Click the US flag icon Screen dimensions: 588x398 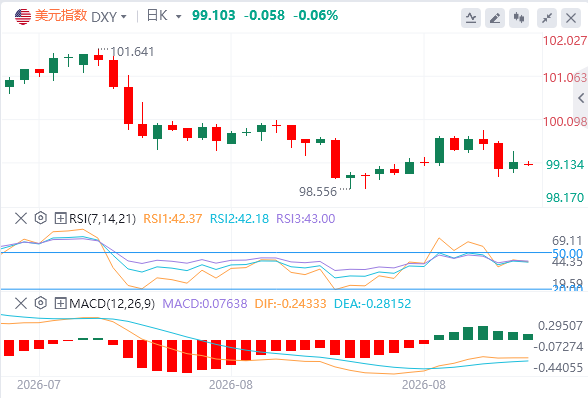click(x=23, y=17)
